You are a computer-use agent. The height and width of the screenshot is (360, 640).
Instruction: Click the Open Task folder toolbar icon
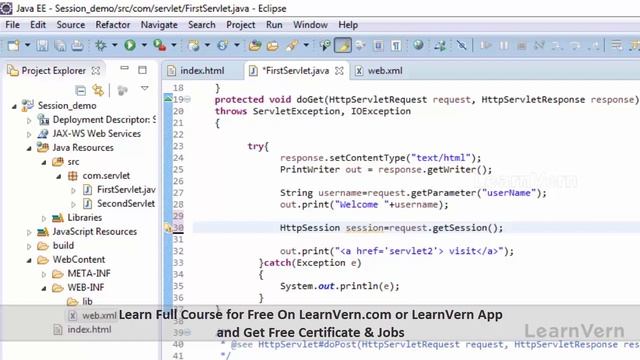click(273, 45)
